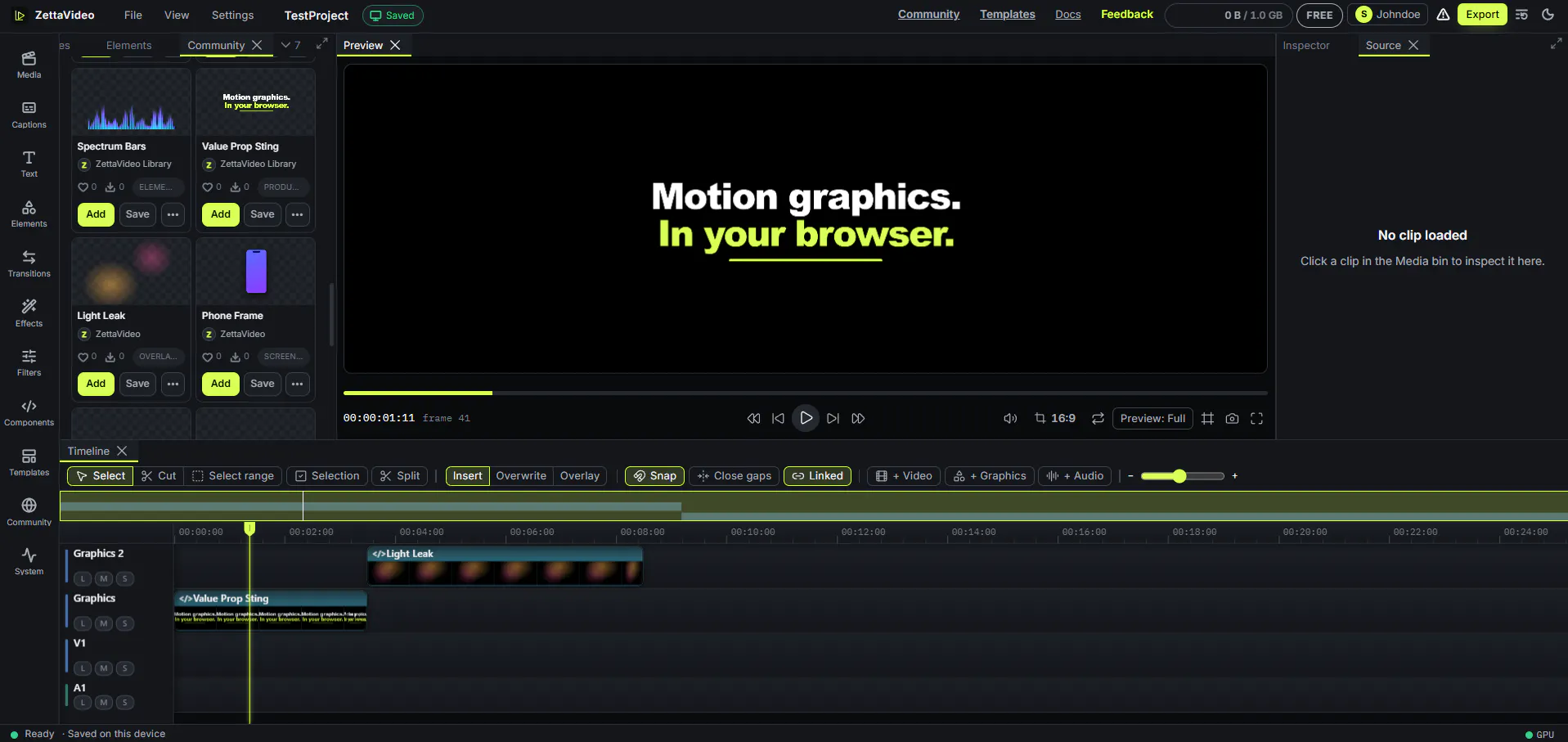Open the warning notifications icon
The height and width of the screenshot is (742, 1568).
[x=1443, y=15]
